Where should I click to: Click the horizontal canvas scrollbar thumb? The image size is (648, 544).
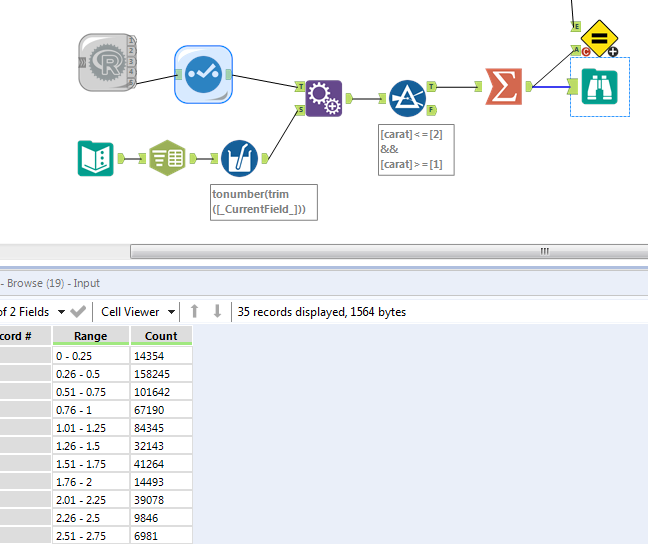click(389, 251)
